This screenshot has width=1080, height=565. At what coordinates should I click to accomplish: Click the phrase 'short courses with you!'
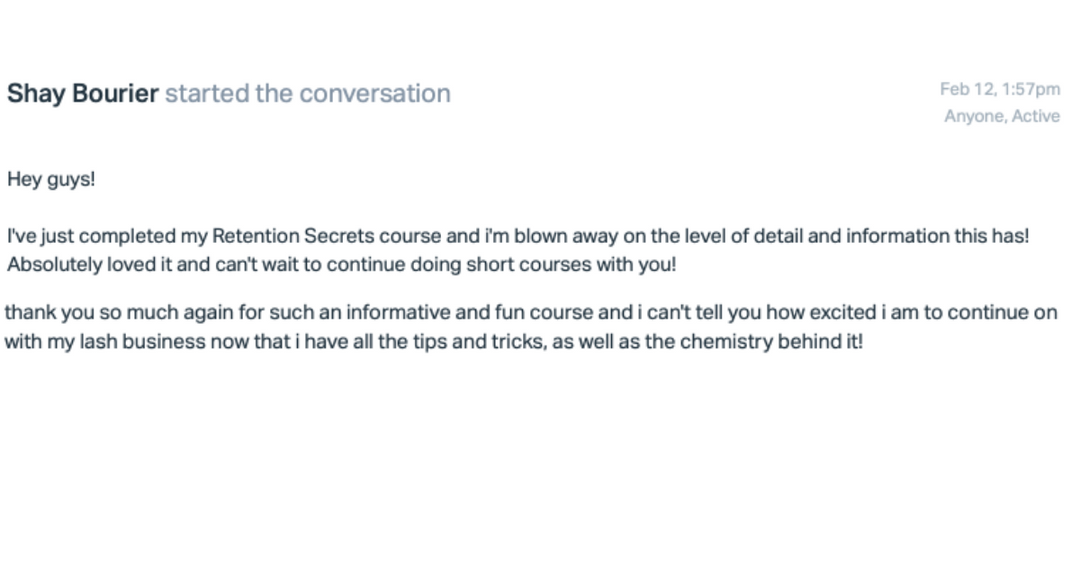click(x=571, y=265)
